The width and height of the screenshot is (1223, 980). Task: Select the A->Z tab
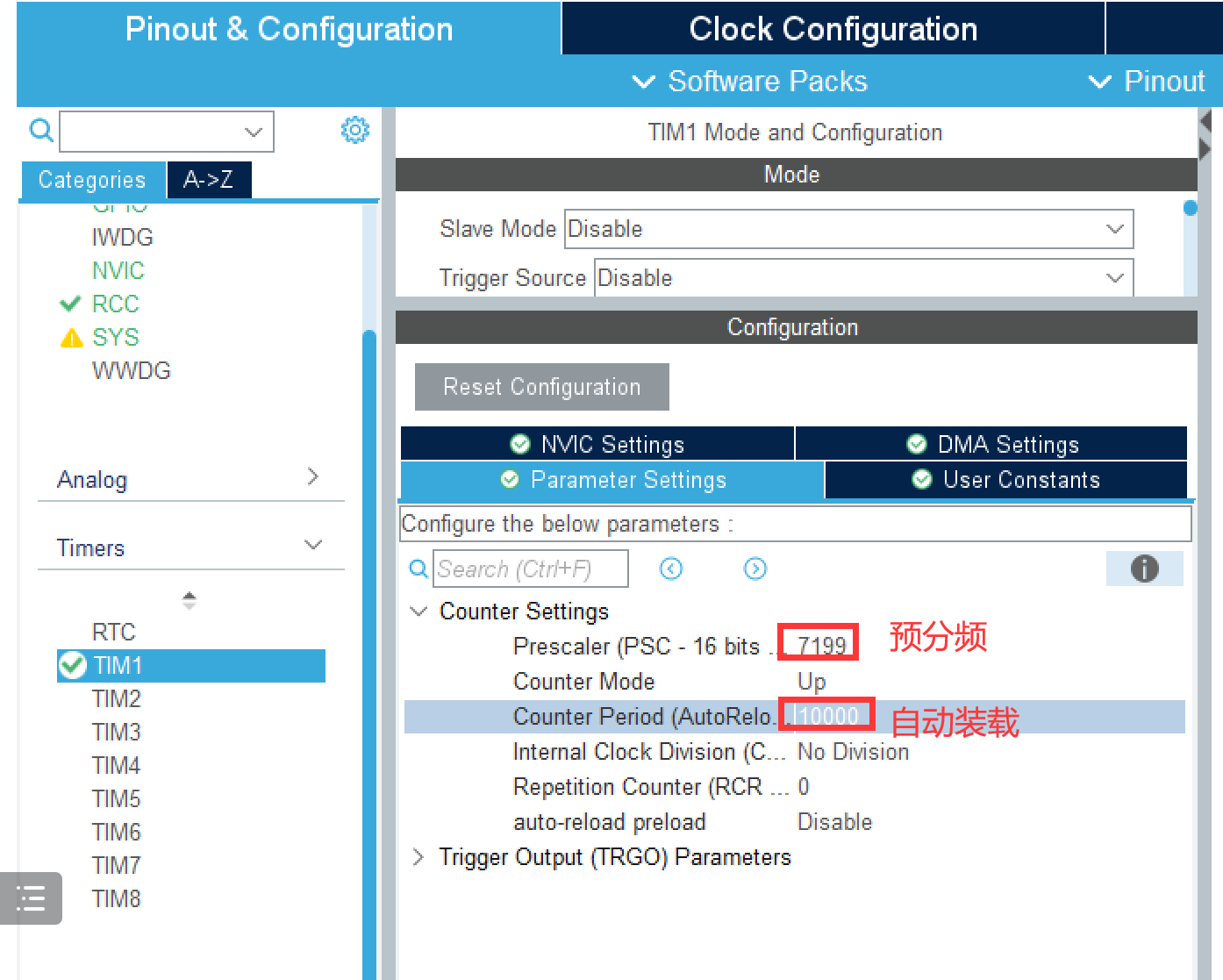[x=209, y=180]
